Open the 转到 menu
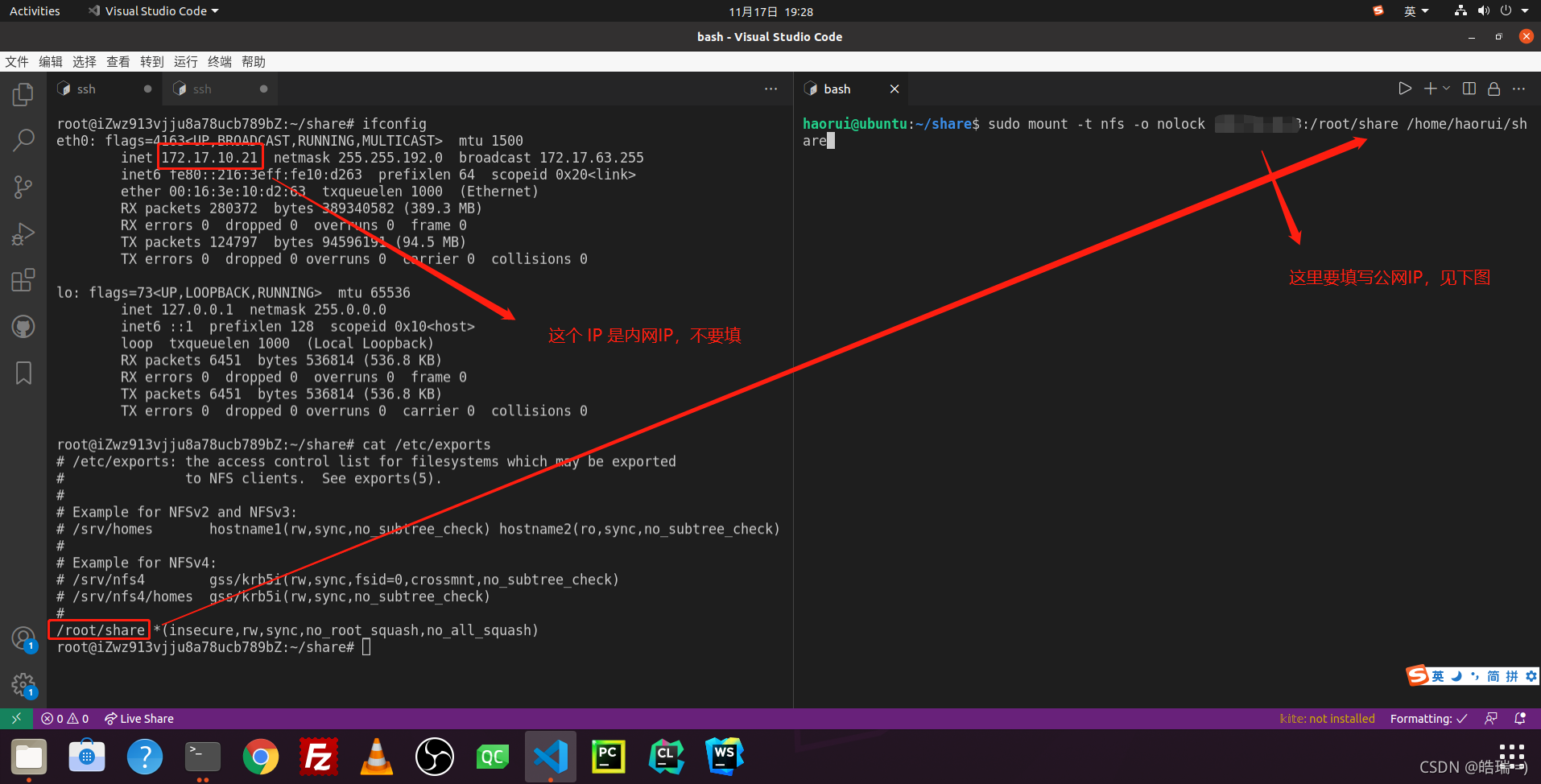This screenshot has width=1541, height=784. coord(152,62)
